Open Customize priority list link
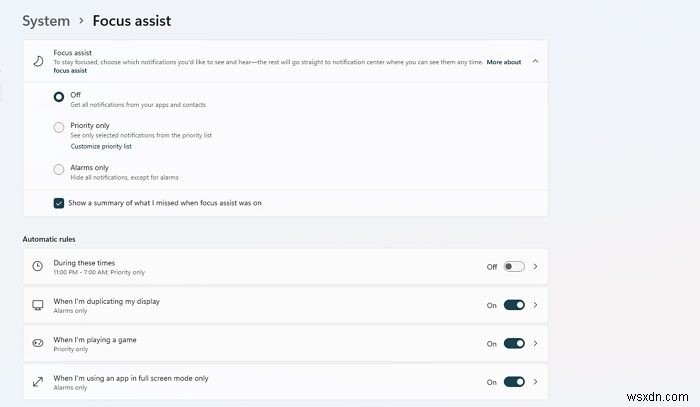 (x=107, y=146)
